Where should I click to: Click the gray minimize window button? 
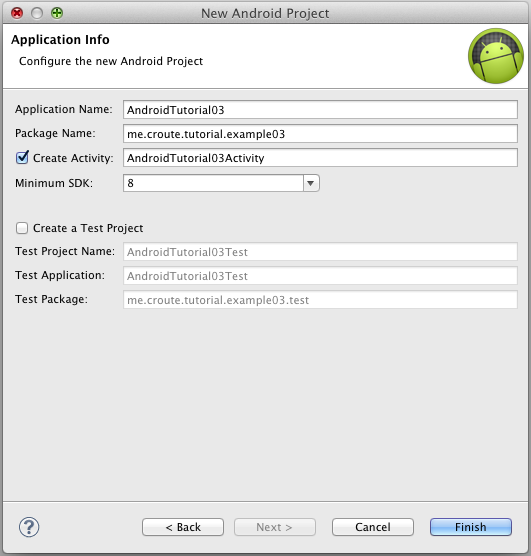[37, 13]
